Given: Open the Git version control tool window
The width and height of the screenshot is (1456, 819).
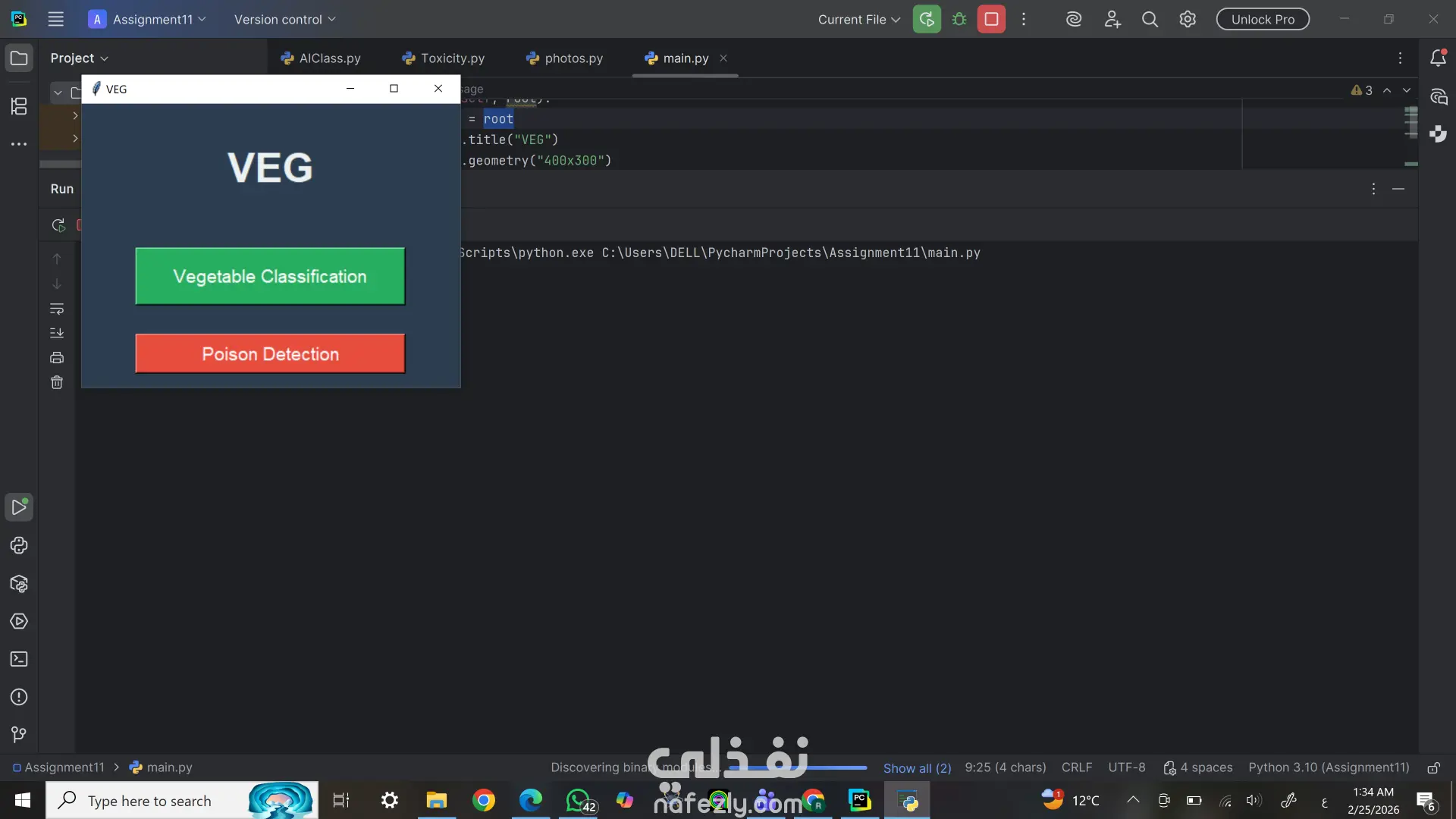Looking at the screenshot, I should tap(19, 734).
